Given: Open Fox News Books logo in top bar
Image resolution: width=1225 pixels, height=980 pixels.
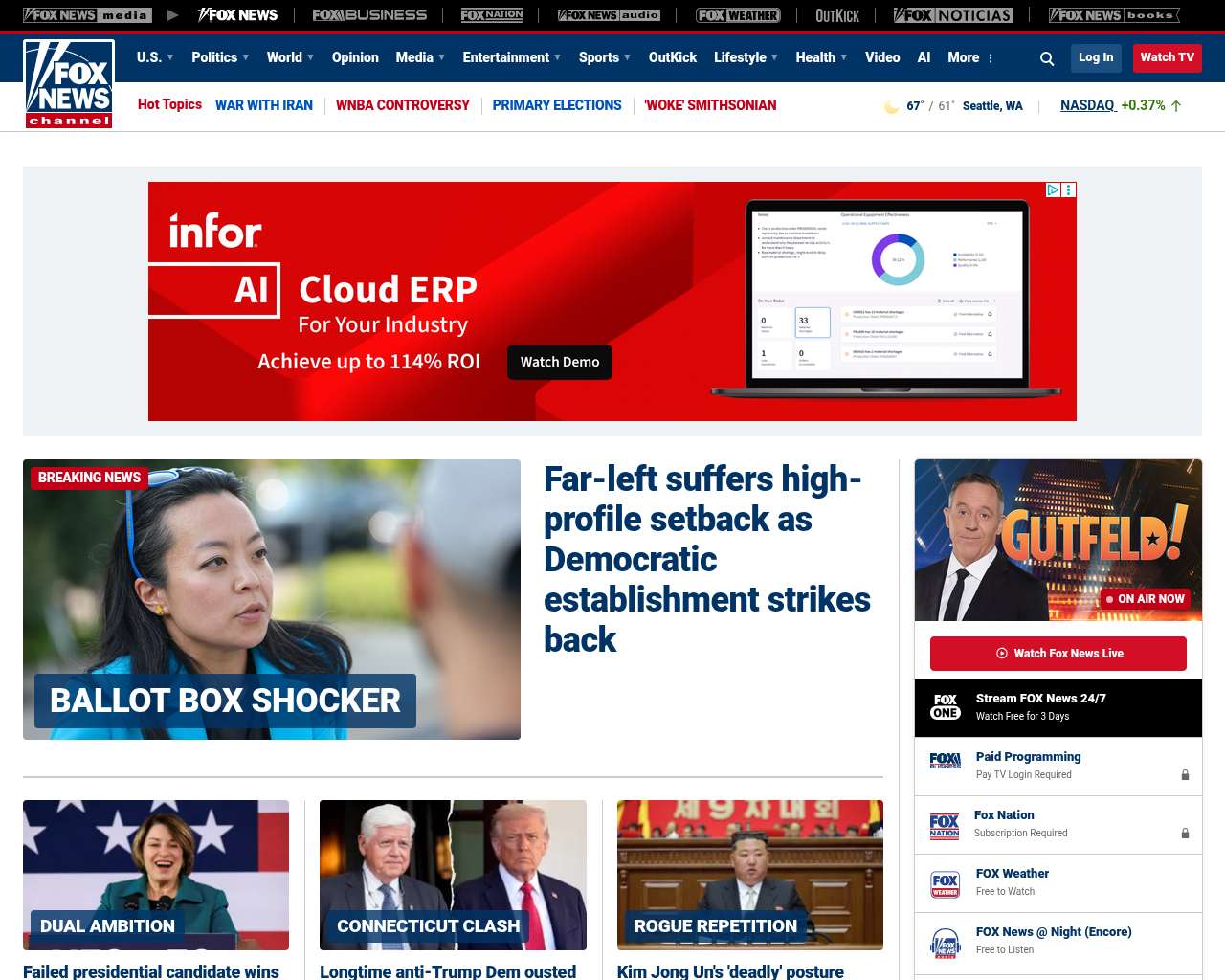Looking at the screenshot, I should click(x=1114, y=15).
